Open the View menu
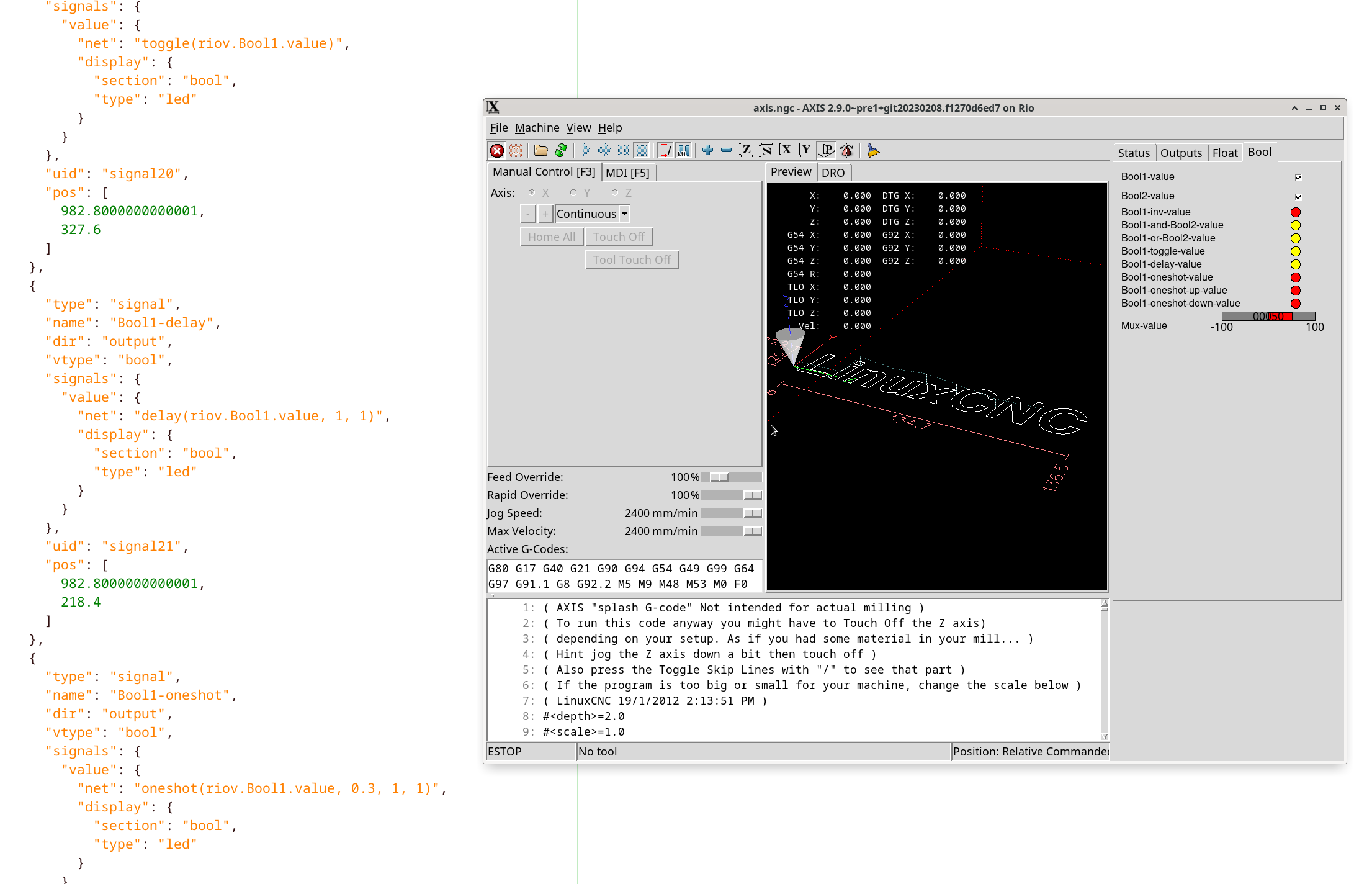 pos(578,127)
